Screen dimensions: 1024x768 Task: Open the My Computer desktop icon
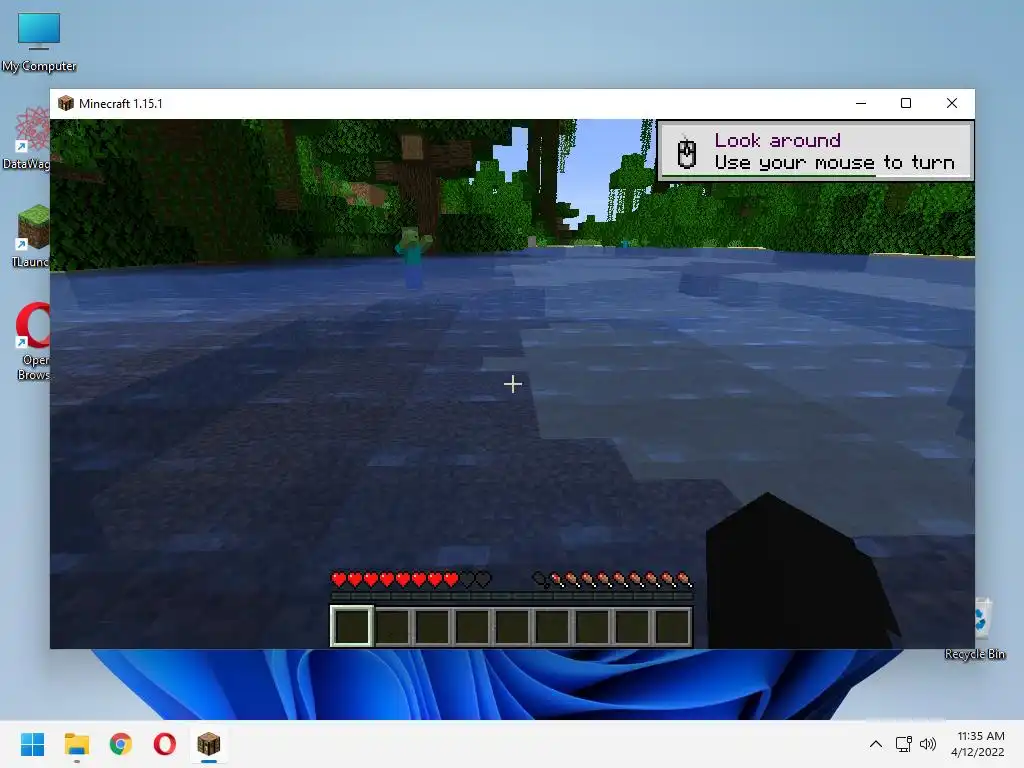click(x=39, y=42)
